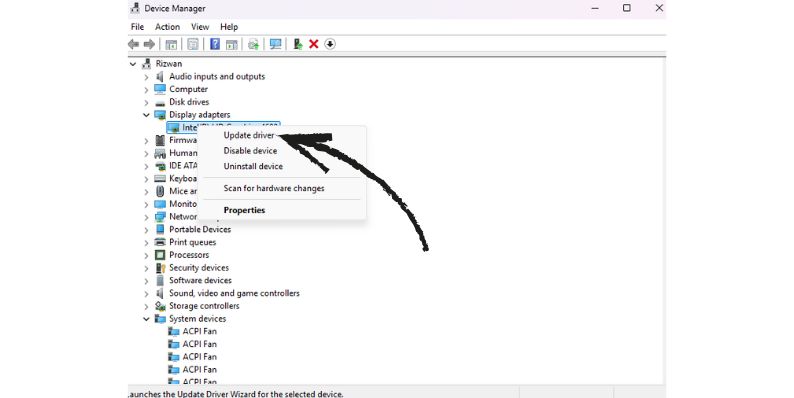Click the Keyboards category keyboard icon
Image resolution: width=794 pixels, height=398 pixels.
click(x=160, y=179)
